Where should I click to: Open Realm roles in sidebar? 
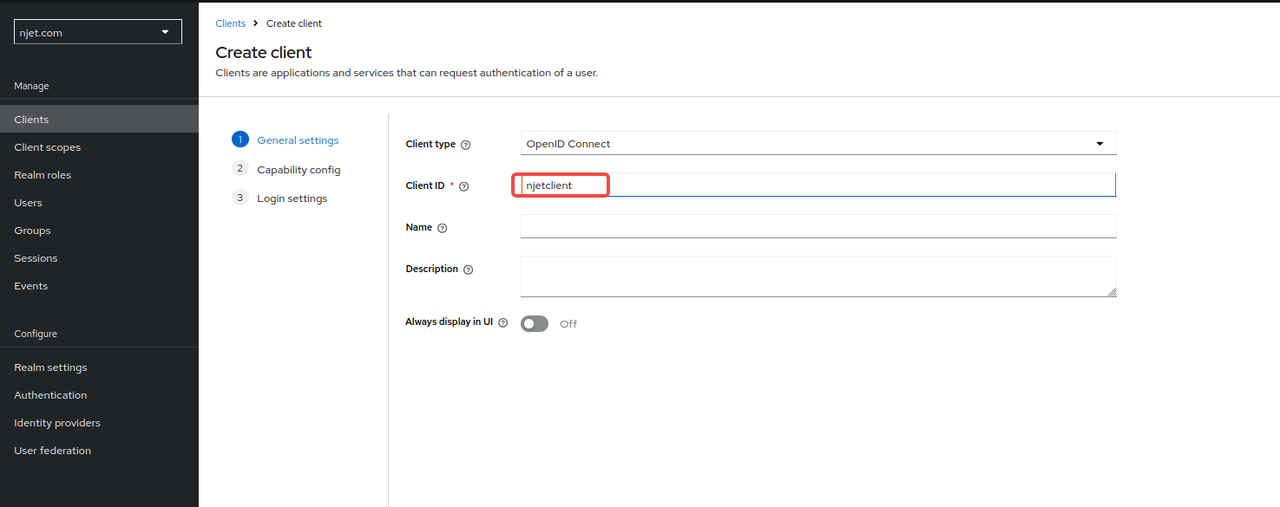[42, 175]
